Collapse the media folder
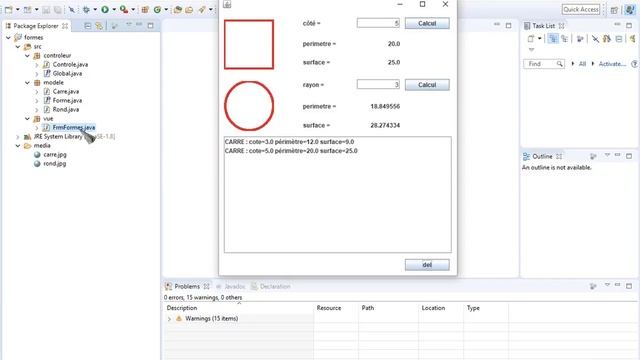Screen dimensions: 640x360 pyautogui.click(x=18, y=146)
